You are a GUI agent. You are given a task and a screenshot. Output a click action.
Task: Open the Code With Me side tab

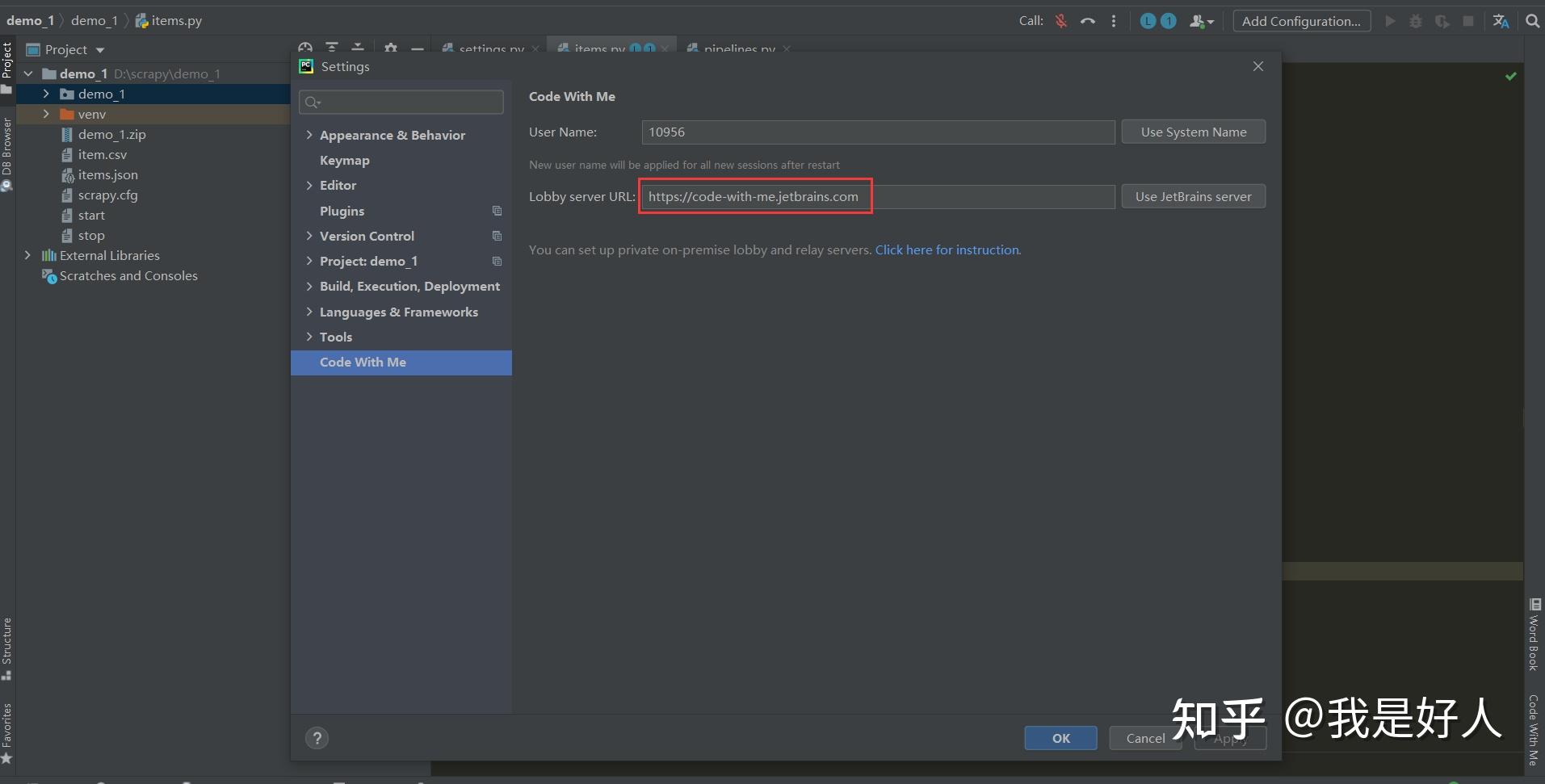click(x=1535, y=729)
